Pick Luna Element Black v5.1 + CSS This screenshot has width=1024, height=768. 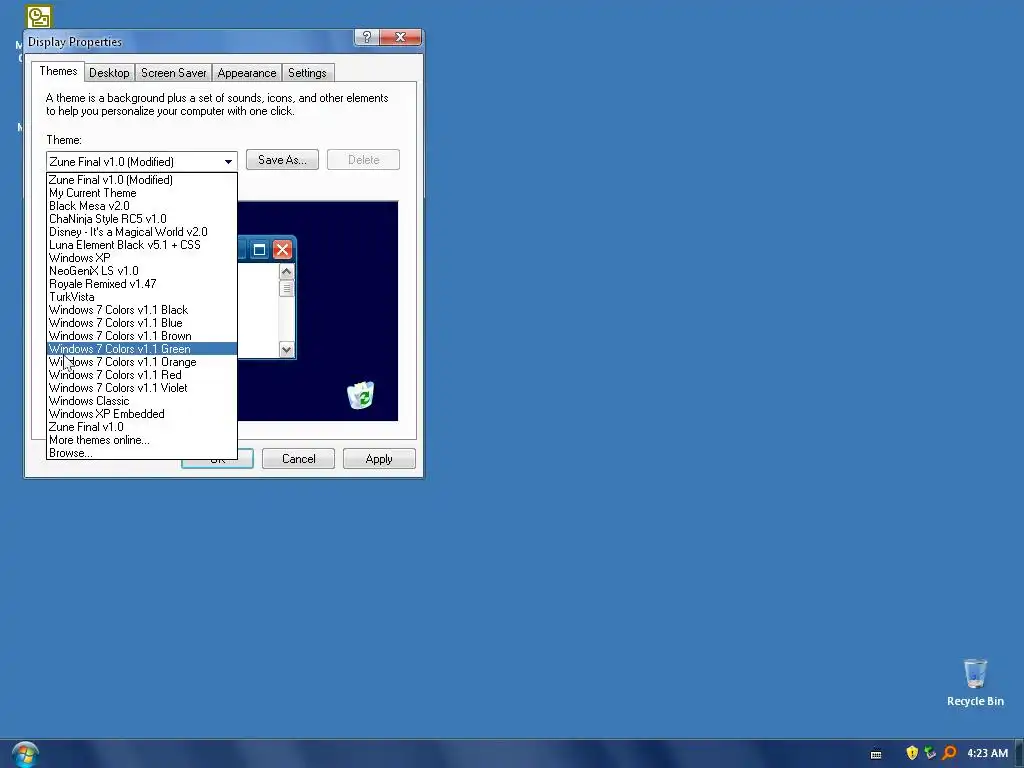pyautogui.click(x=142, y=245)
